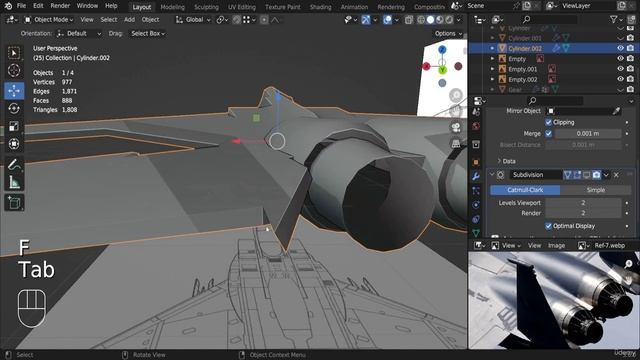Switch to material preview shading
640x360 pixels.
(440, 20)
